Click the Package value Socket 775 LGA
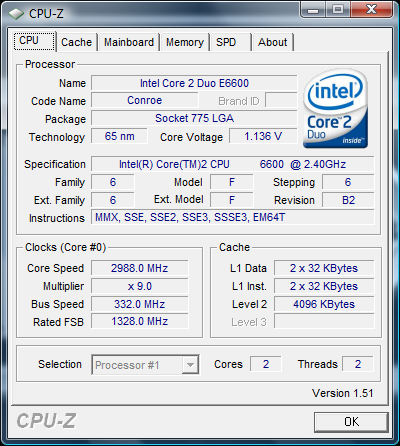This screenshot has height=446, width=400. pos(194,118)
